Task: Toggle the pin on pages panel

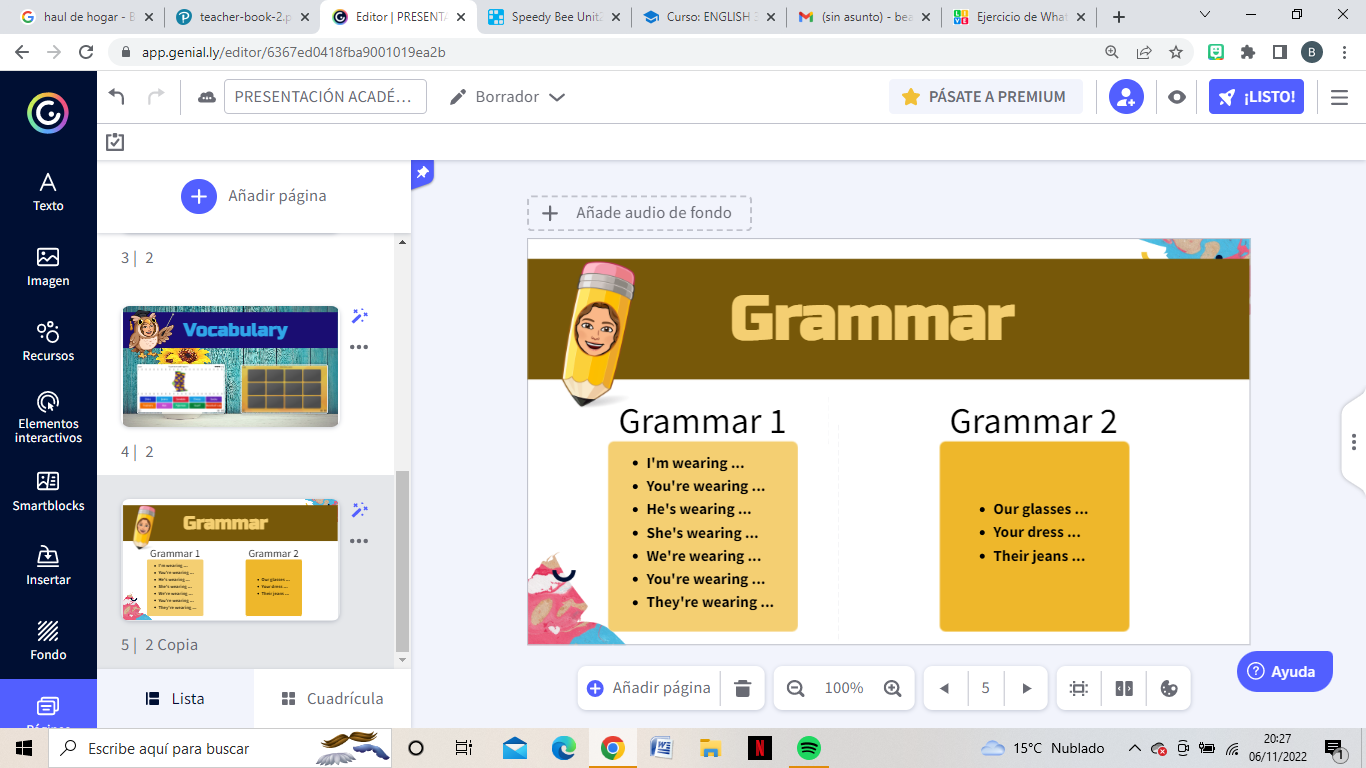Action: [422, 173]
